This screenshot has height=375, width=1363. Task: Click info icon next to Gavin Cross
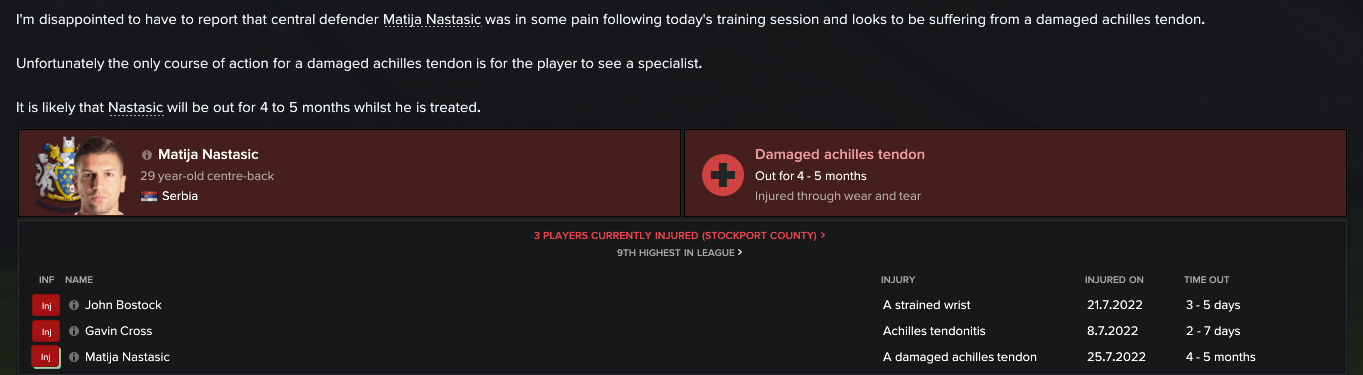(74, 331)
